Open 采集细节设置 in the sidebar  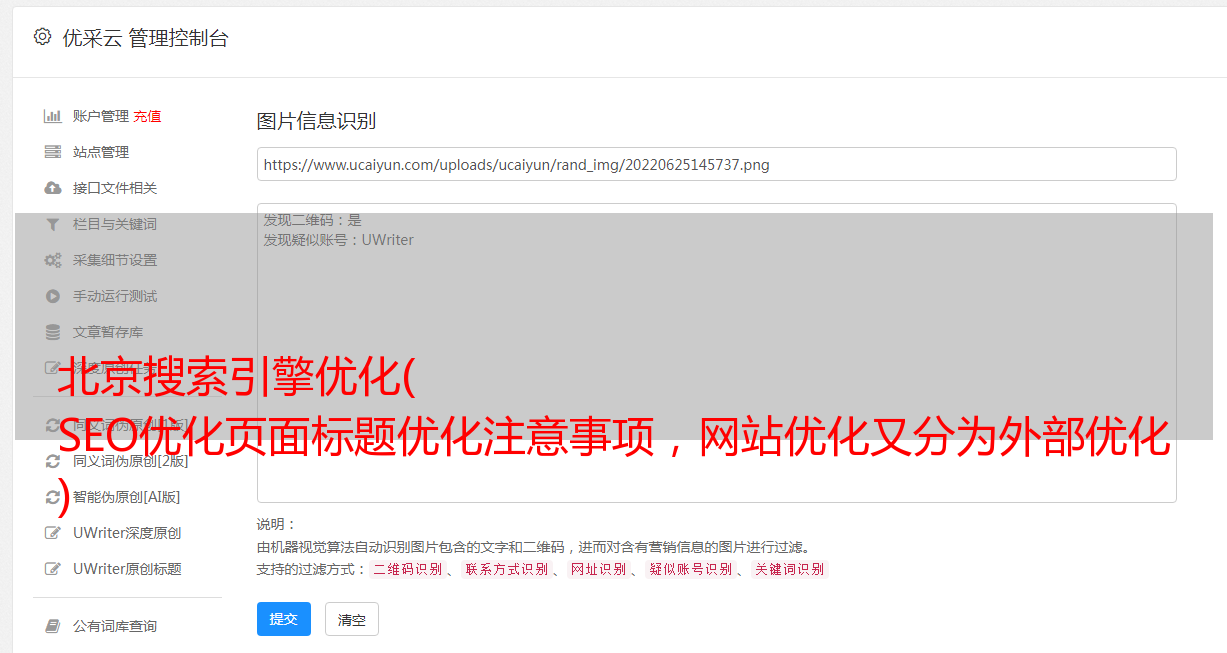click(115, 260)
